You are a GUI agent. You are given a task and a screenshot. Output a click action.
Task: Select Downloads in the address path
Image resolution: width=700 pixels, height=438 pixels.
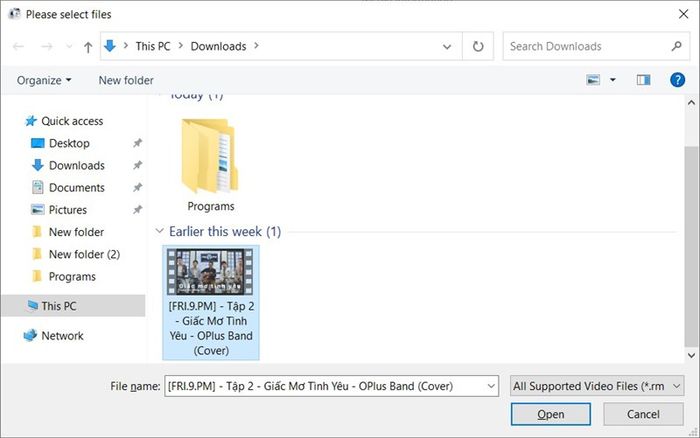pyautogui.click(x=218, y=46)
